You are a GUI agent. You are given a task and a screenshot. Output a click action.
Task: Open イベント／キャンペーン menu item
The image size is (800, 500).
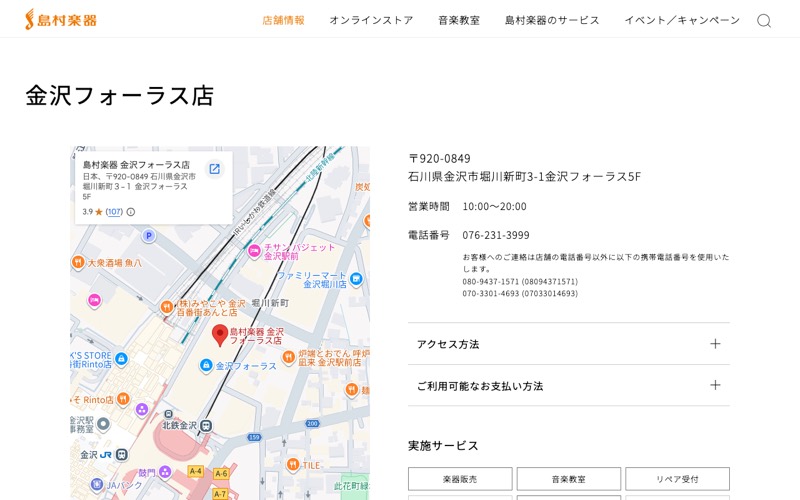click(682, 20)
